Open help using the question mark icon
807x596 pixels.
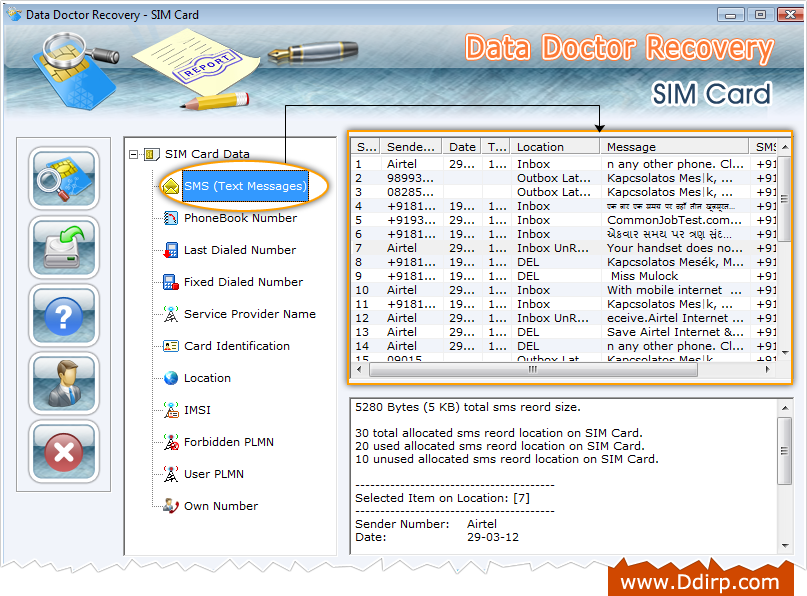pyautogui.click(x=63, y=315)
